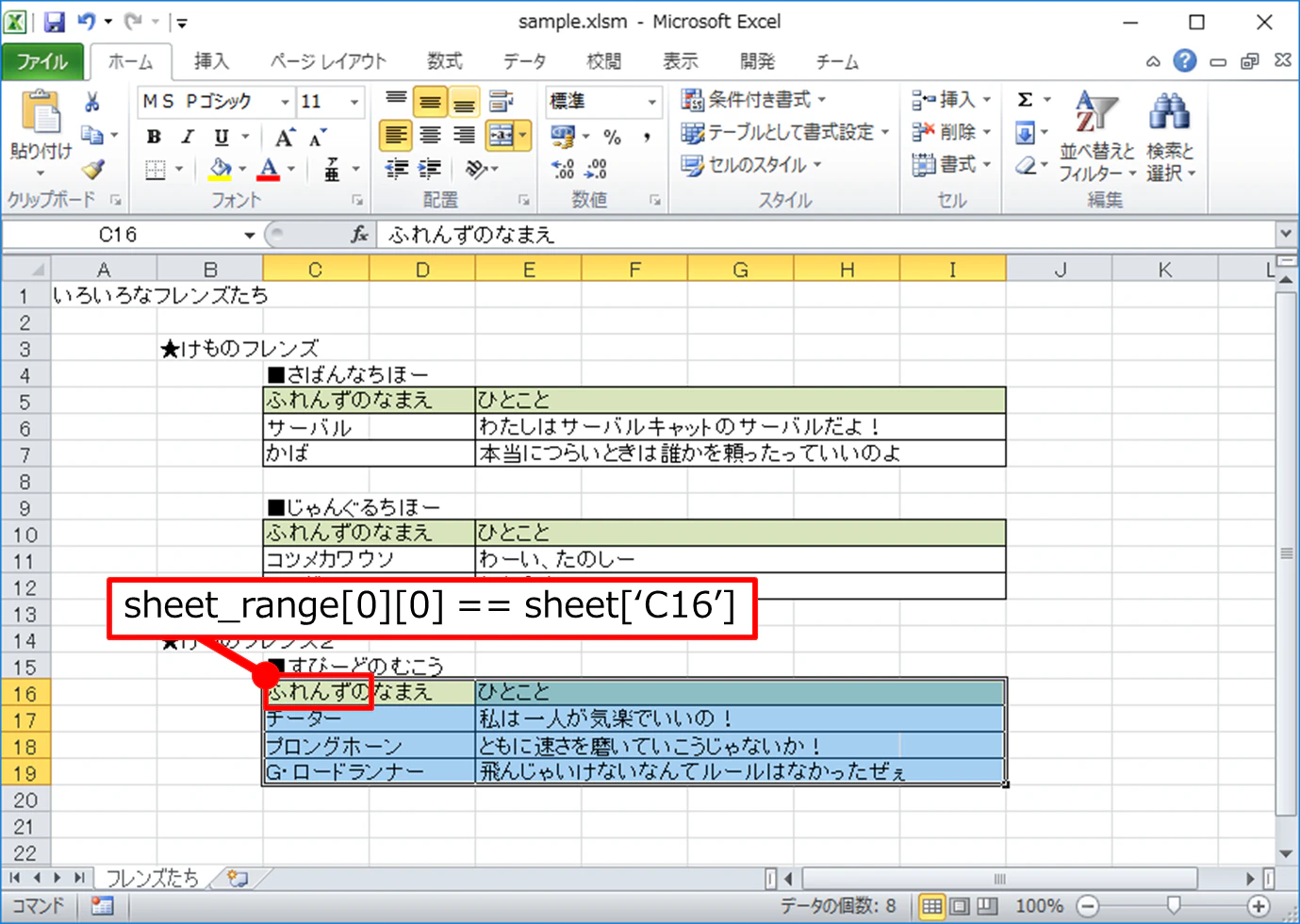Viewport: 1300px width, 924px height.
Task: Click the comma style icon
Action: pyautogui.click(x=647, y=137)
